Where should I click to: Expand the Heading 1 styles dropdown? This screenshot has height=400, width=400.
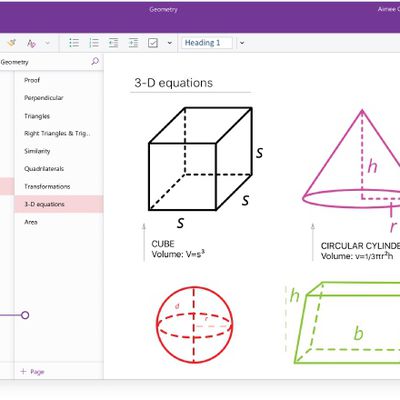(242, 43)
